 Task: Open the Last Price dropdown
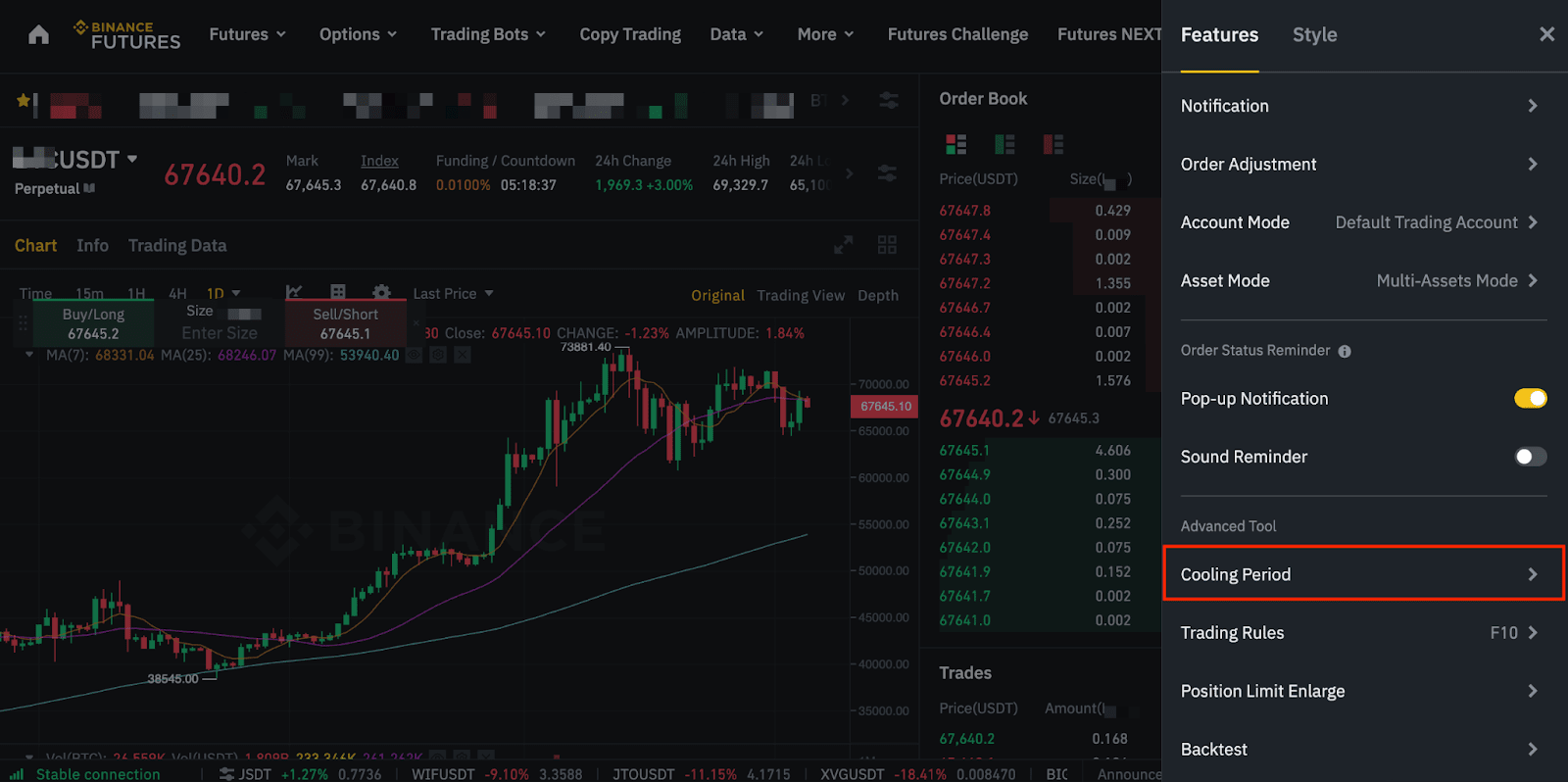pos(454,293)
